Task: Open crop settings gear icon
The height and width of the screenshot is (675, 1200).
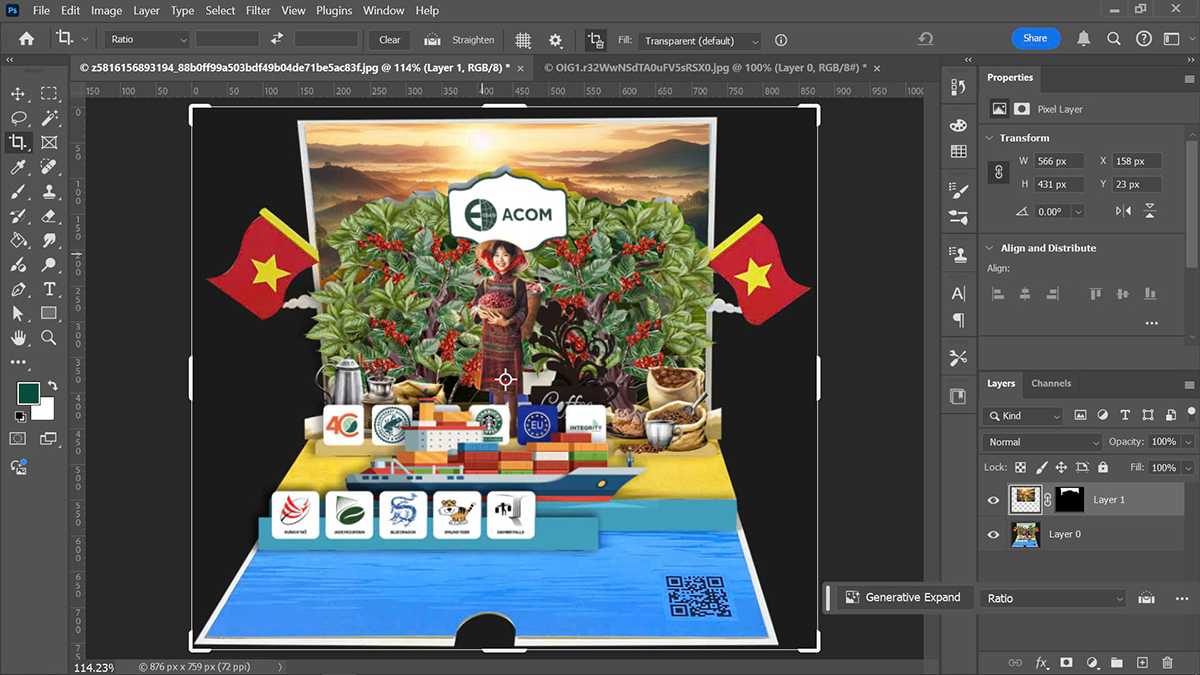Action: click(x=556, y=40)
